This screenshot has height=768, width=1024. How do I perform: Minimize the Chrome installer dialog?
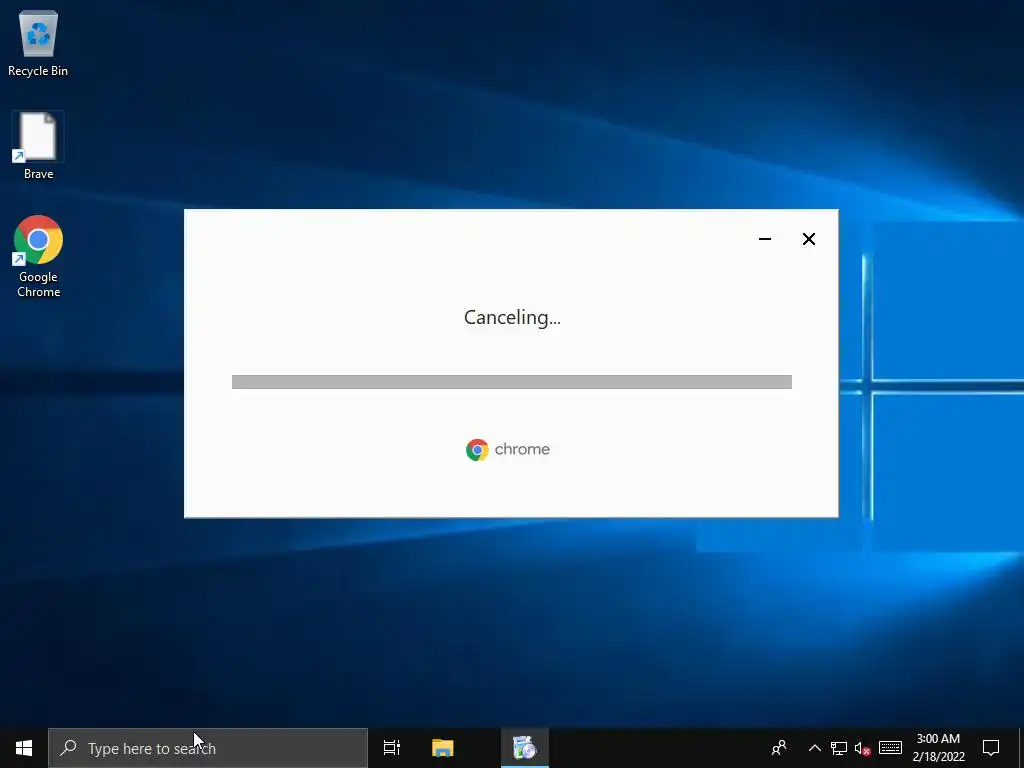coord(765,239)
